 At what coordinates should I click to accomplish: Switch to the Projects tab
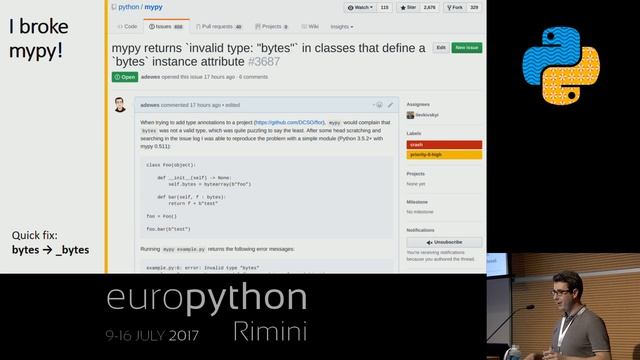point(272,27)
